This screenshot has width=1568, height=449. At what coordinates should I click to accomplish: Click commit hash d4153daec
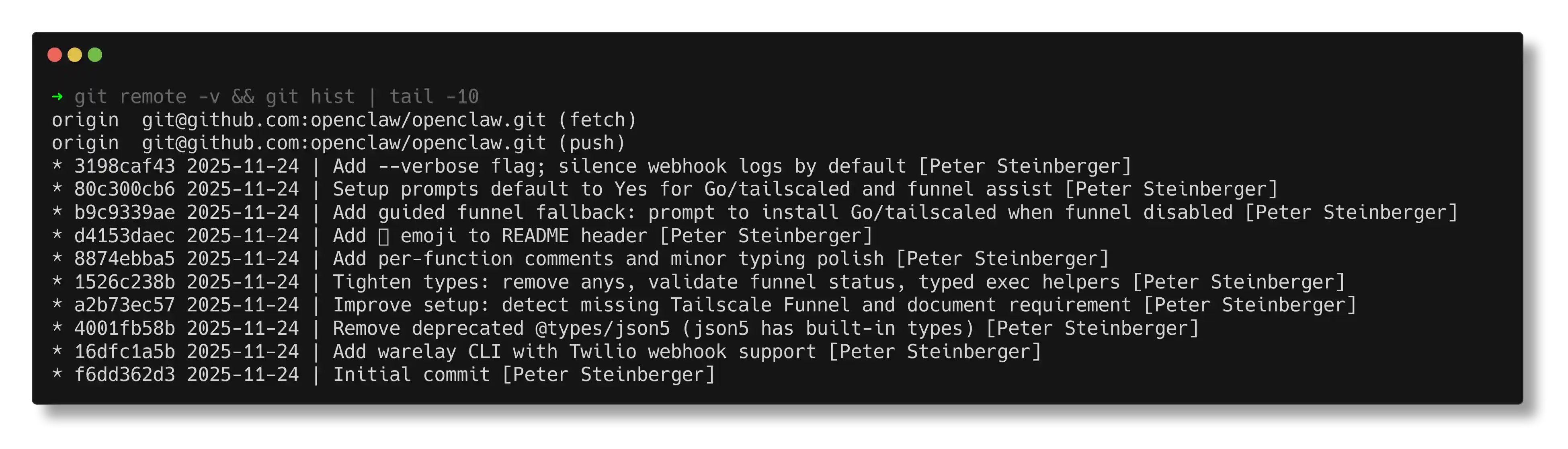tap(124, 236)
